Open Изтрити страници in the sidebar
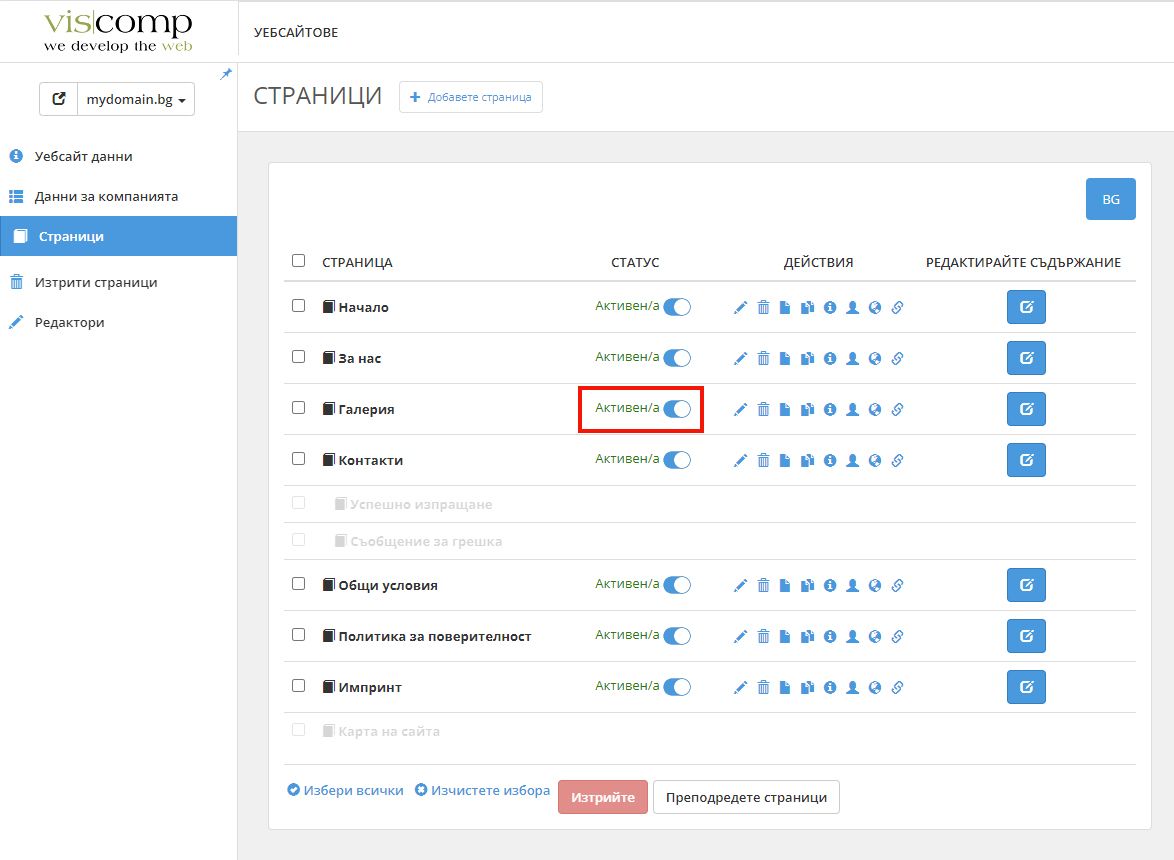Viewport: 1174px width, 860px height. pos(96,283)
